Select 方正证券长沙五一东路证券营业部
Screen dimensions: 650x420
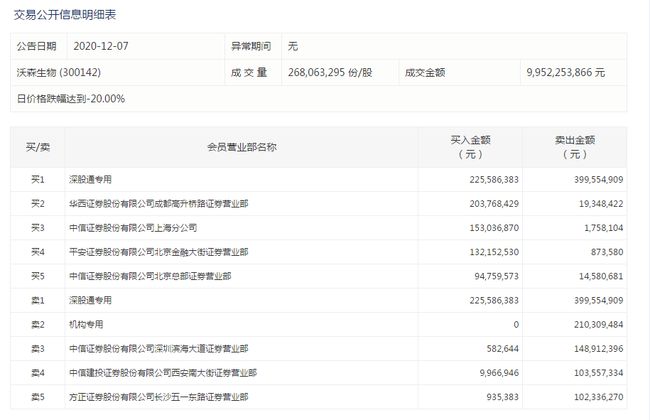(x=159, y=397)
